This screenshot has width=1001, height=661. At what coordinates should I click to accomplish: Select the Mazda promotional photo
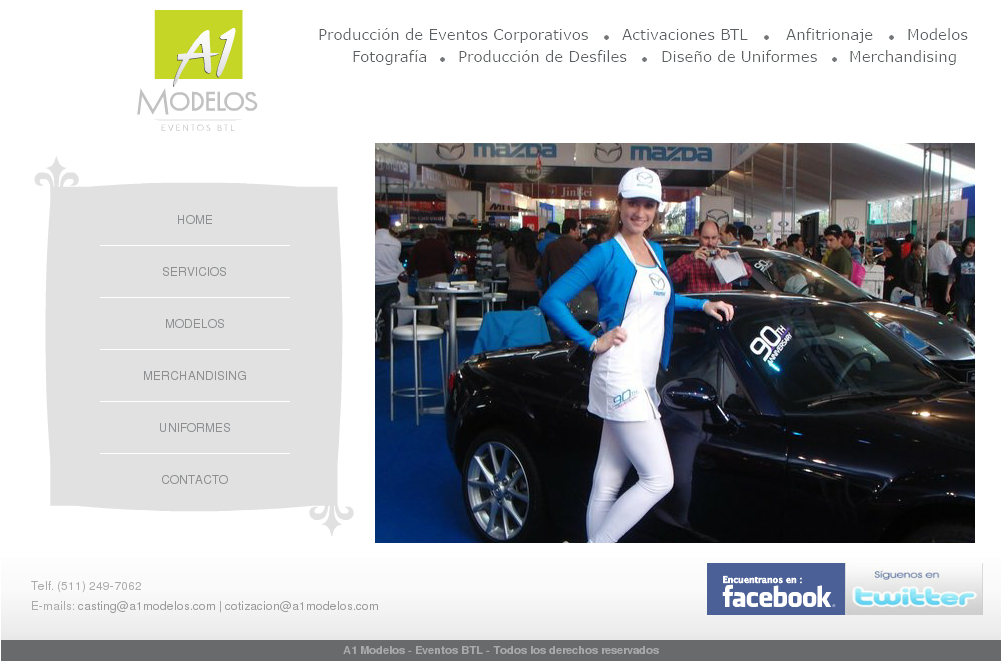[x=676, y=342]
